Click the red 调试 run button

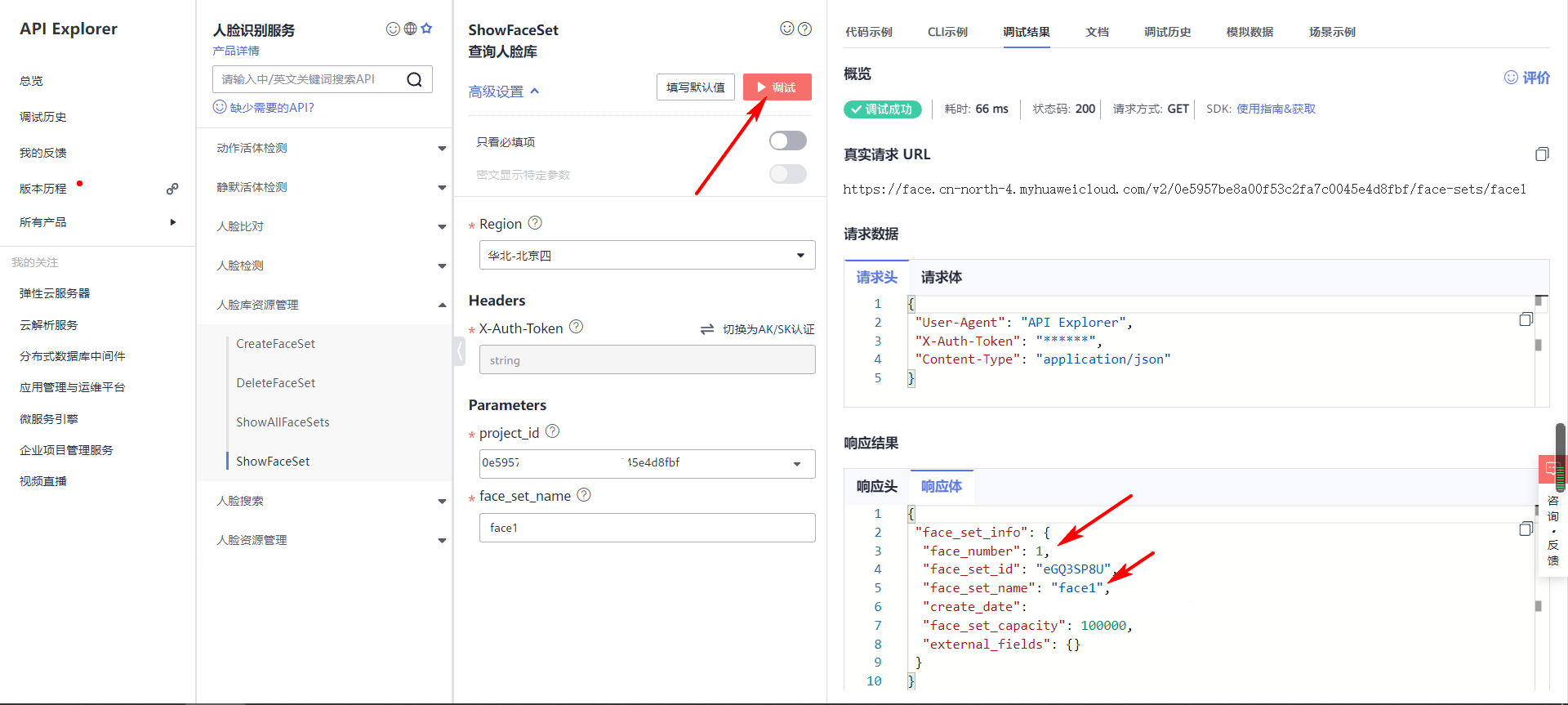[x=777, y=87]
